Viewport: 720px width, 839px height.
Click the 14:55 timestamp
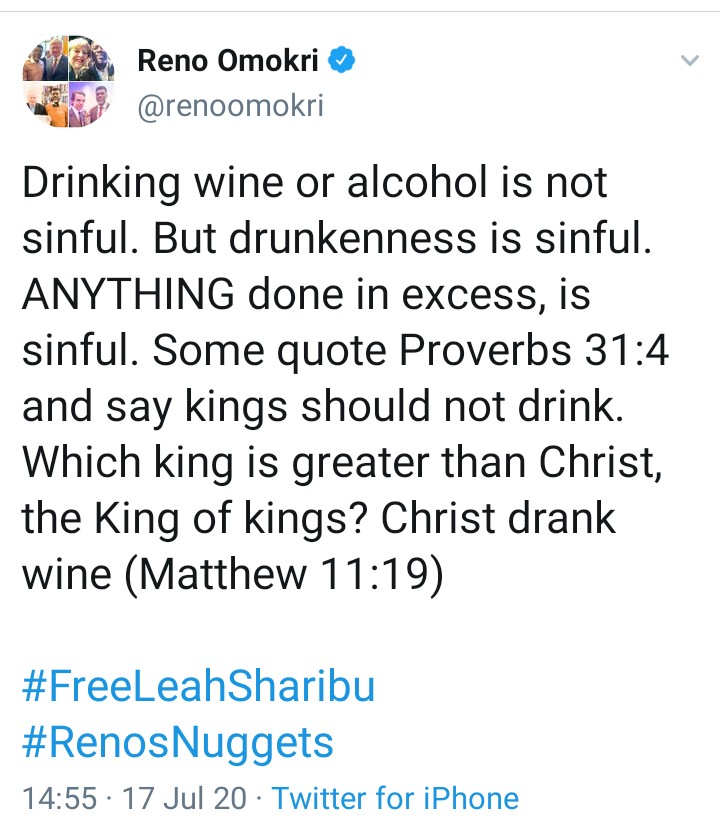point(59,798)
